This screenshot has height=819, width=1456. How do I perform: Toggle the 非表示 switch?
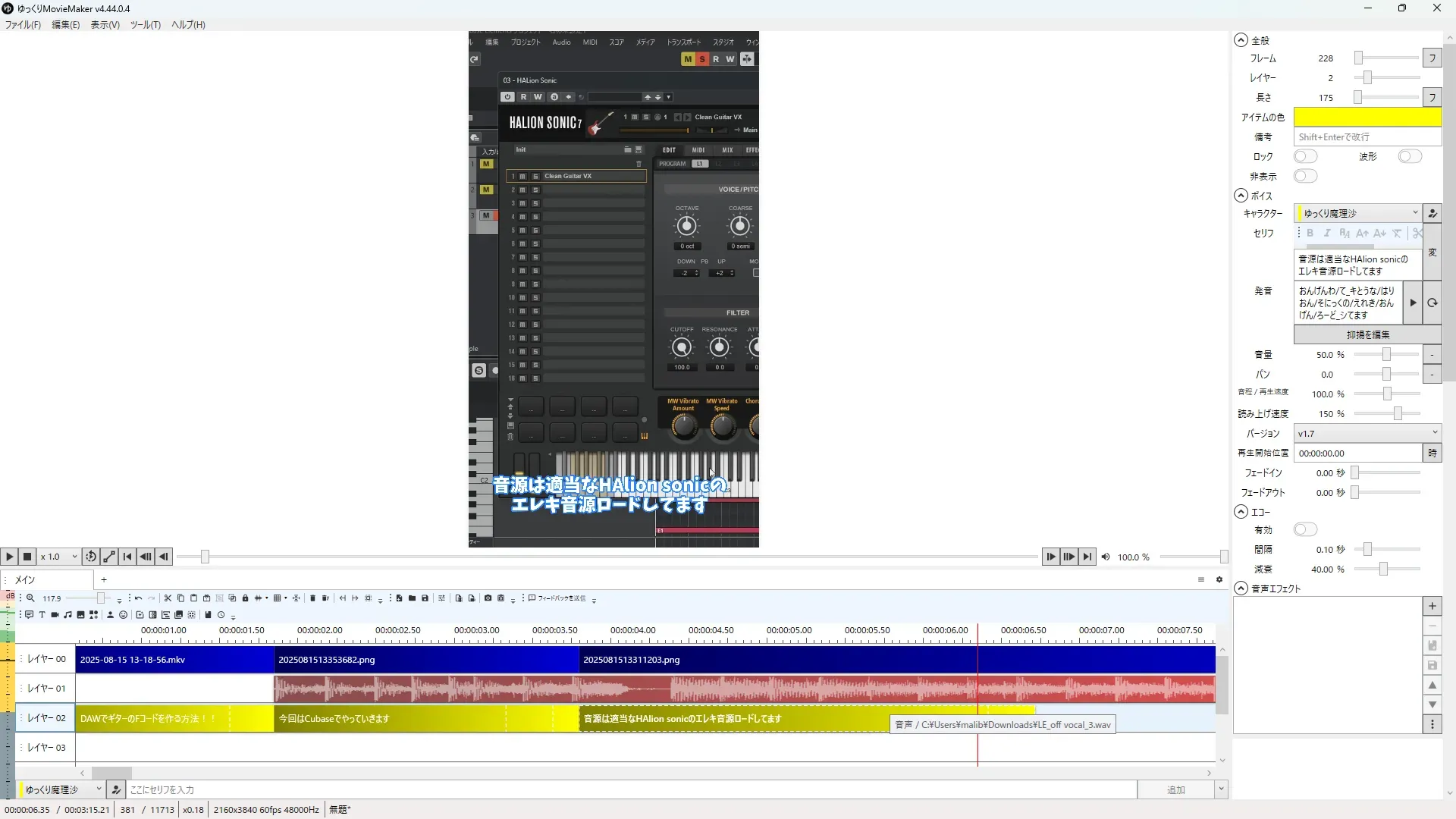[x=1304, y=176]
